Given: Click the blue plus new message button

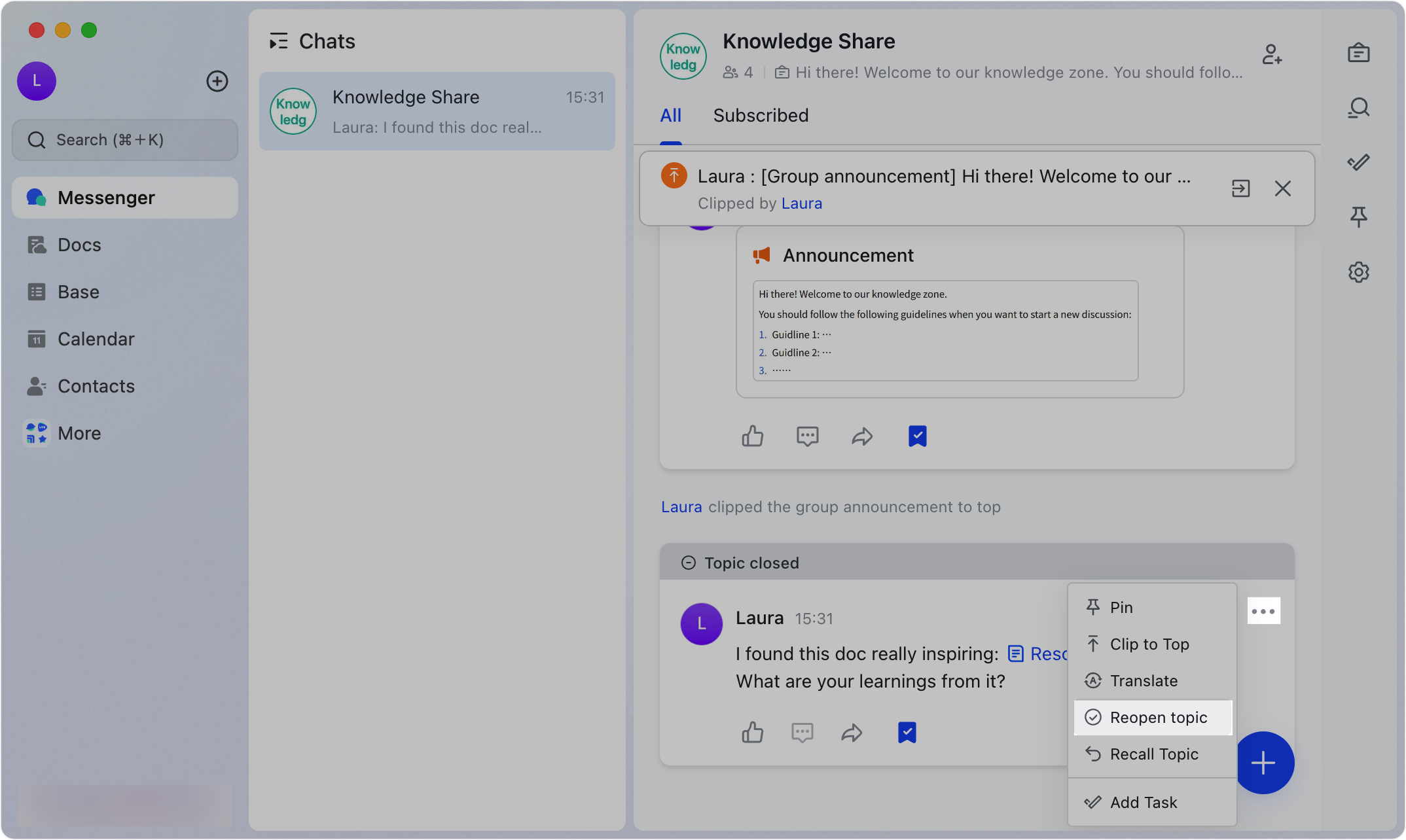Looking at the screenshot, I should 1264,762.
